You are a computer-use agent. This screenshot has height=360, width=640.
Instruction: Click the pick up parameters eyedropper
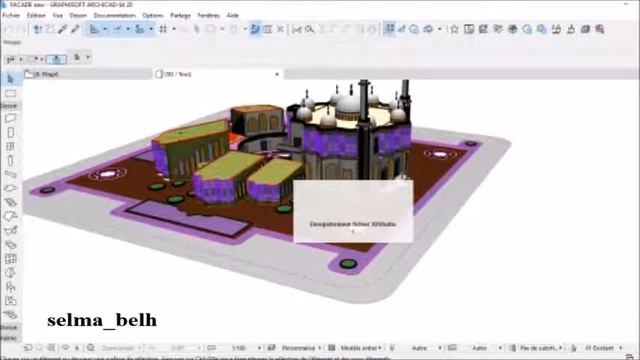62,29
